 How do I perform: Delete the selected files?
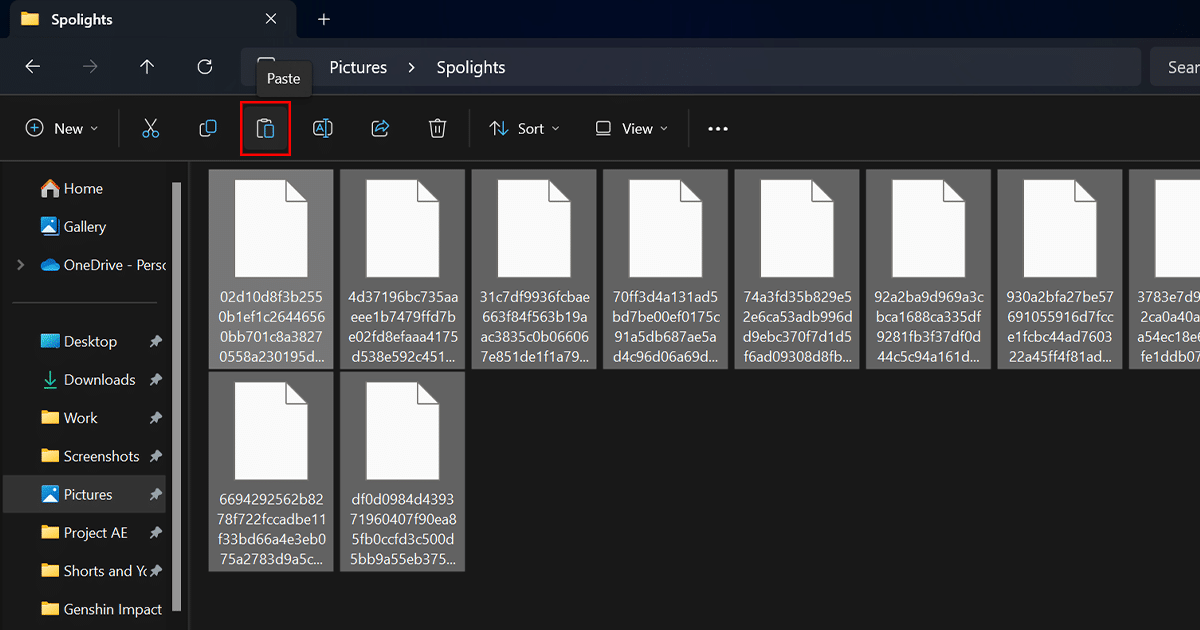pos(437,128)
